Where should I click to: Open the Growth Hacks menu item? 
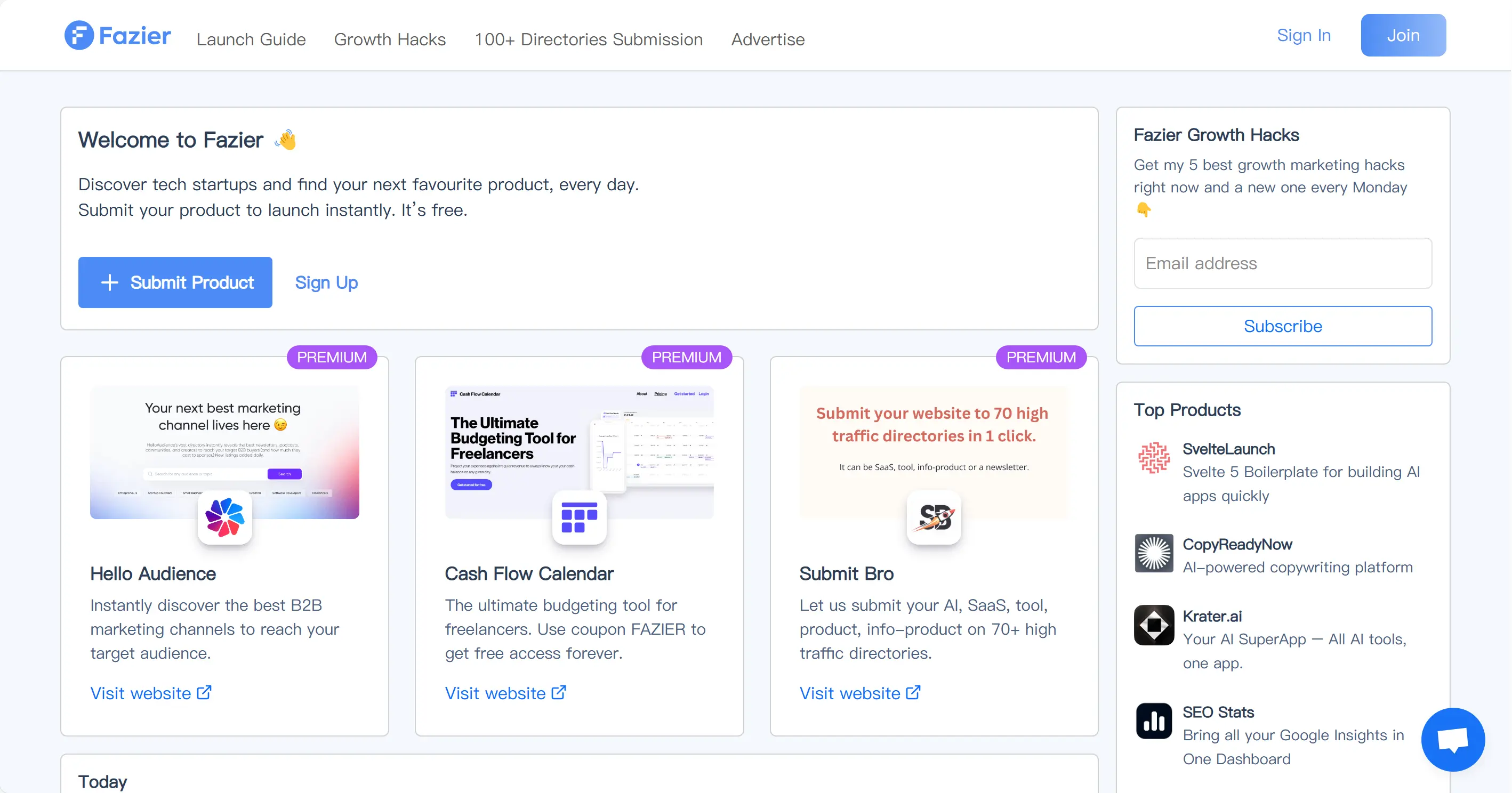390,39
